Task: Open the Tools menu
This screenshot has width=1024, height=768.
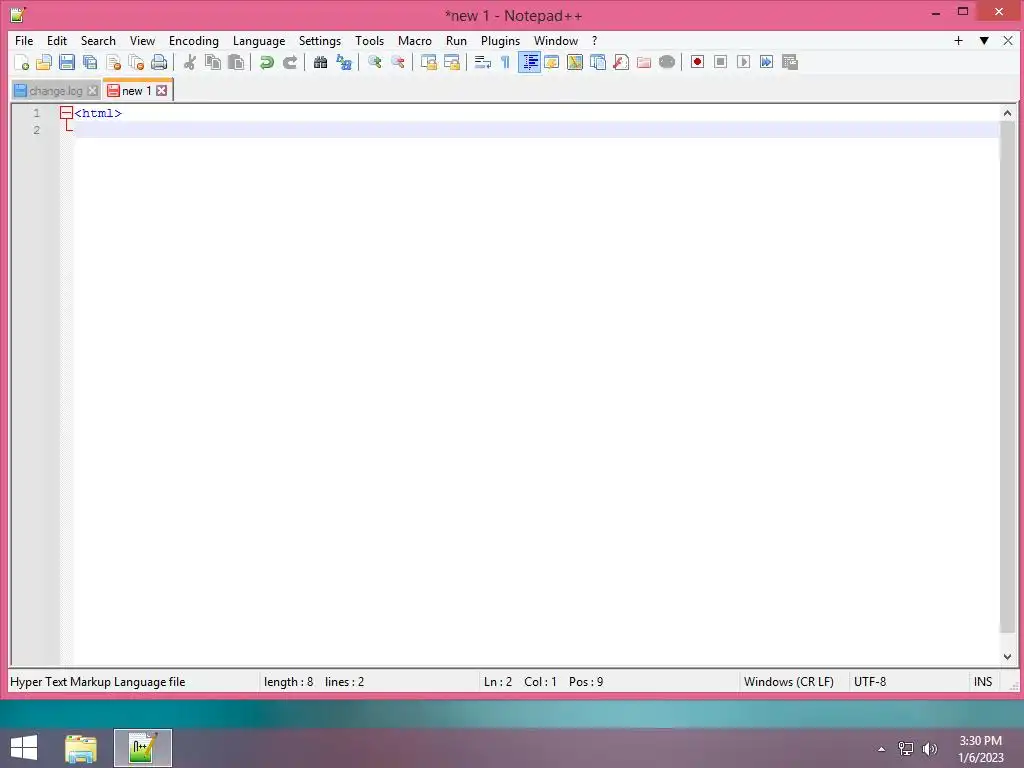Action: pyautogui.click(x=369, y=40)
